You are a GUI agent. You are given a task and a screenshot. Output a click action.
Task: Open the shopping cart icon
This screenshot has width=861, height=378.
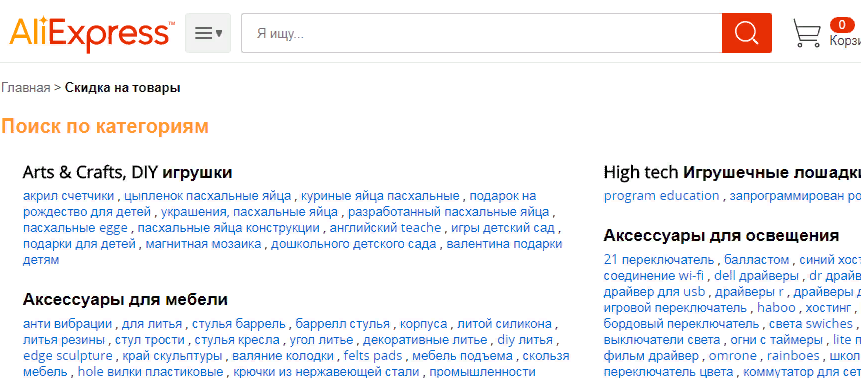pyautogui.click(x=807, y=33)
